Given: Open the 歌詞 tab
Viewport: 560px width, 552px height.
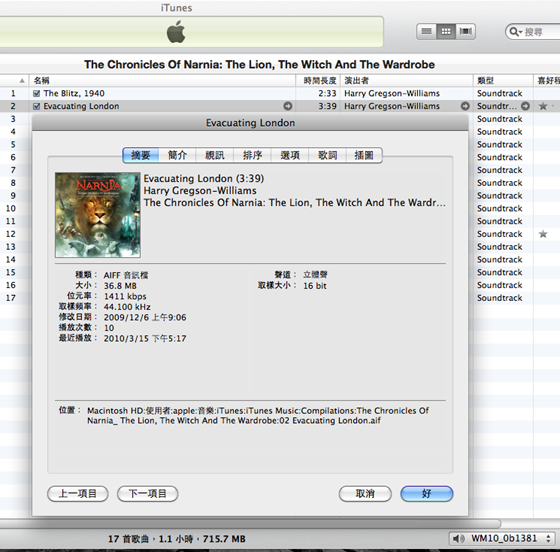Looking at the screenshot, I should 328,155.
